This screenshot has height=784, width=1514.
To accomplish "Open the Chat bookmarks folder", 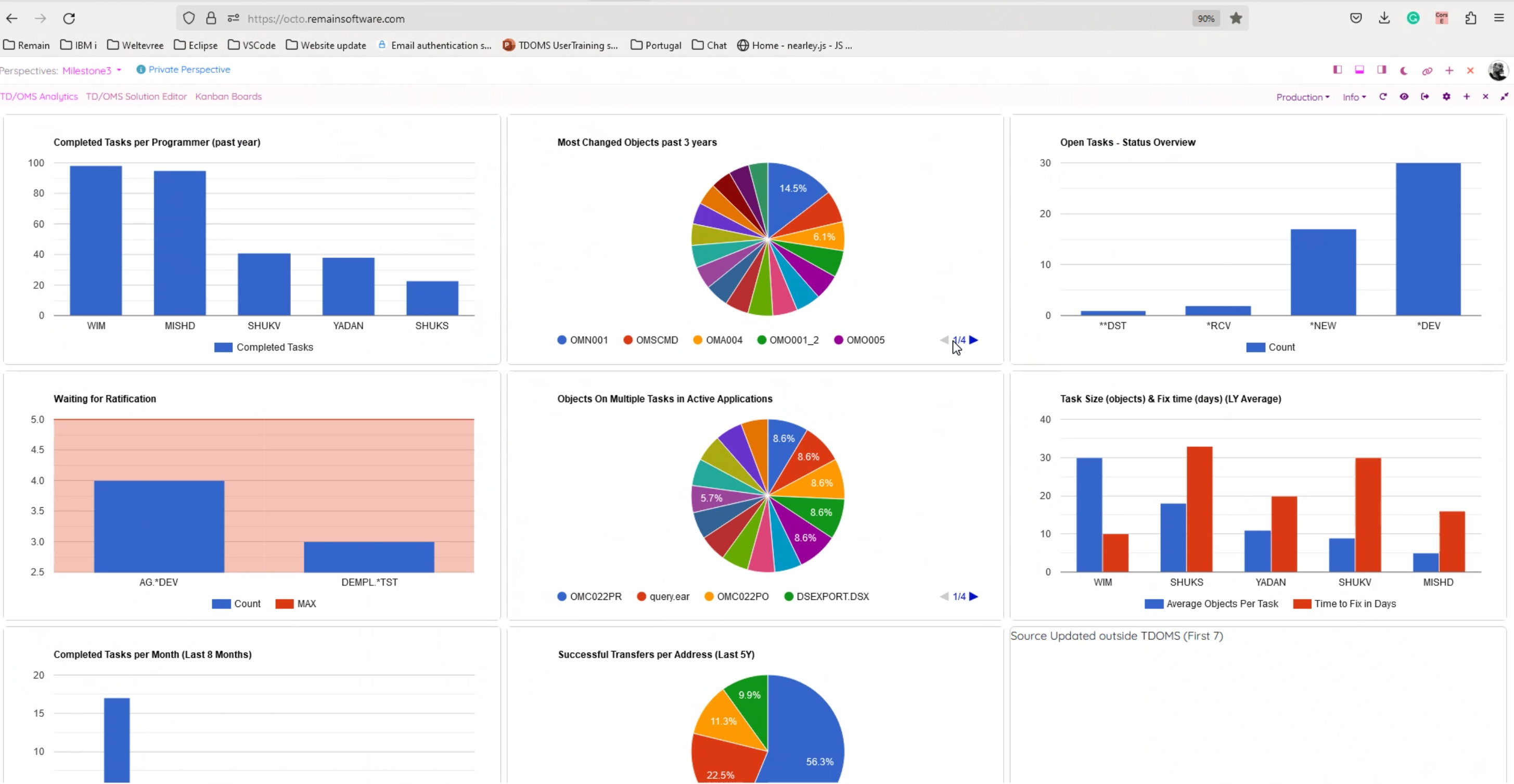I will [709, 45].
